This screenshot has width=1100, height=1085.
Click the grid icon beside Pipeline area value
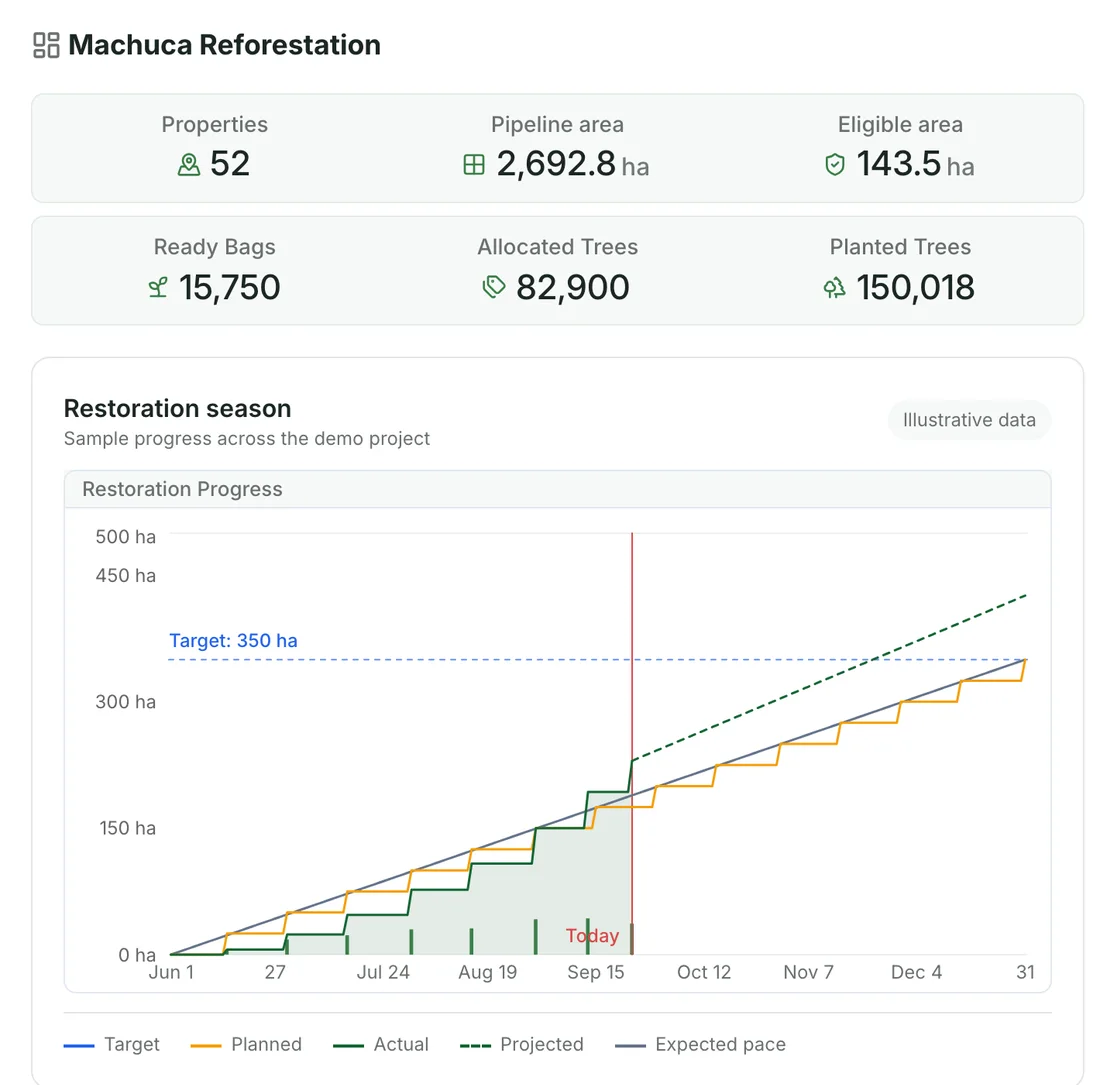[x=474, y=164]
